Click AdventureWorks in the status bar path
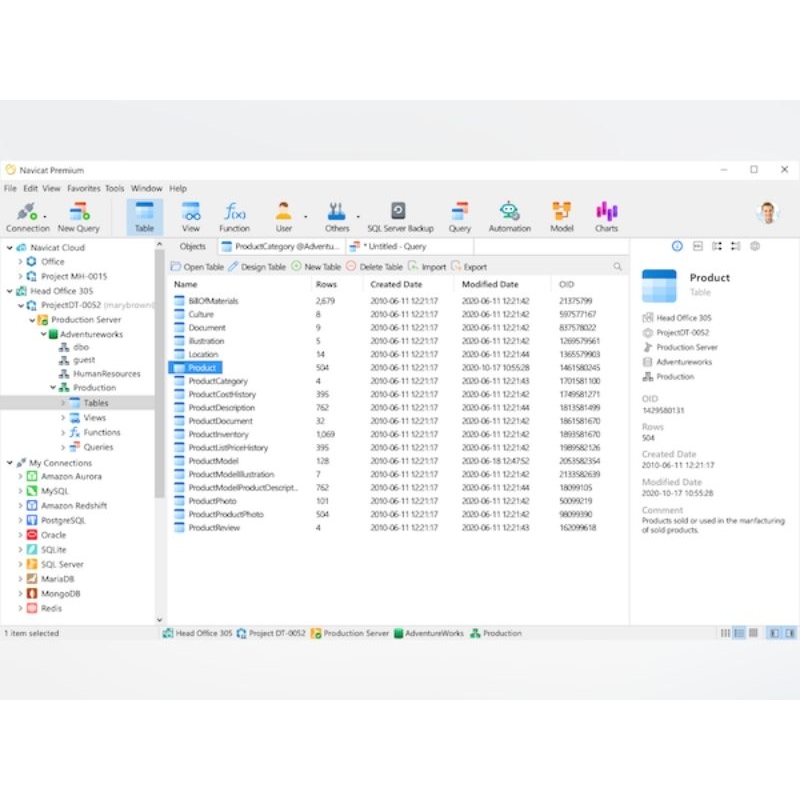 429,634
